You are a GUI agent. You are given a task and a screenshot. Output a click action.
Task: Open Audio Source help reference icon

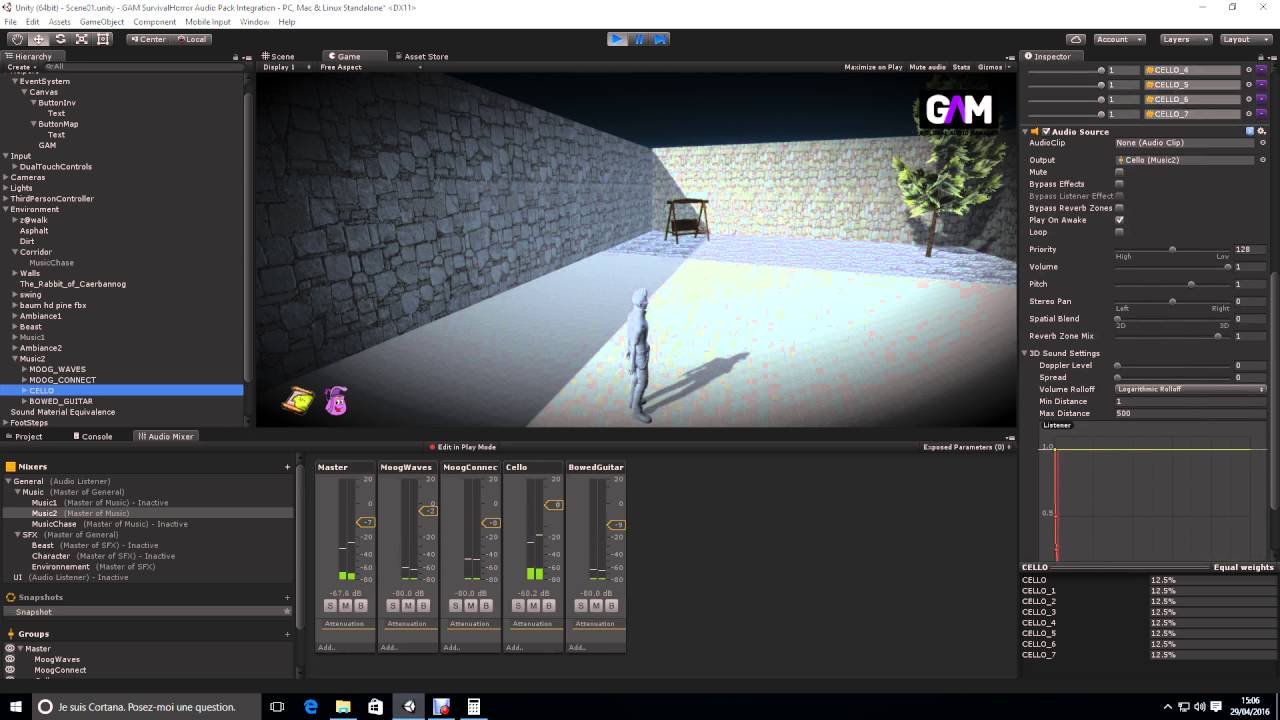[x=1249, y=131]
